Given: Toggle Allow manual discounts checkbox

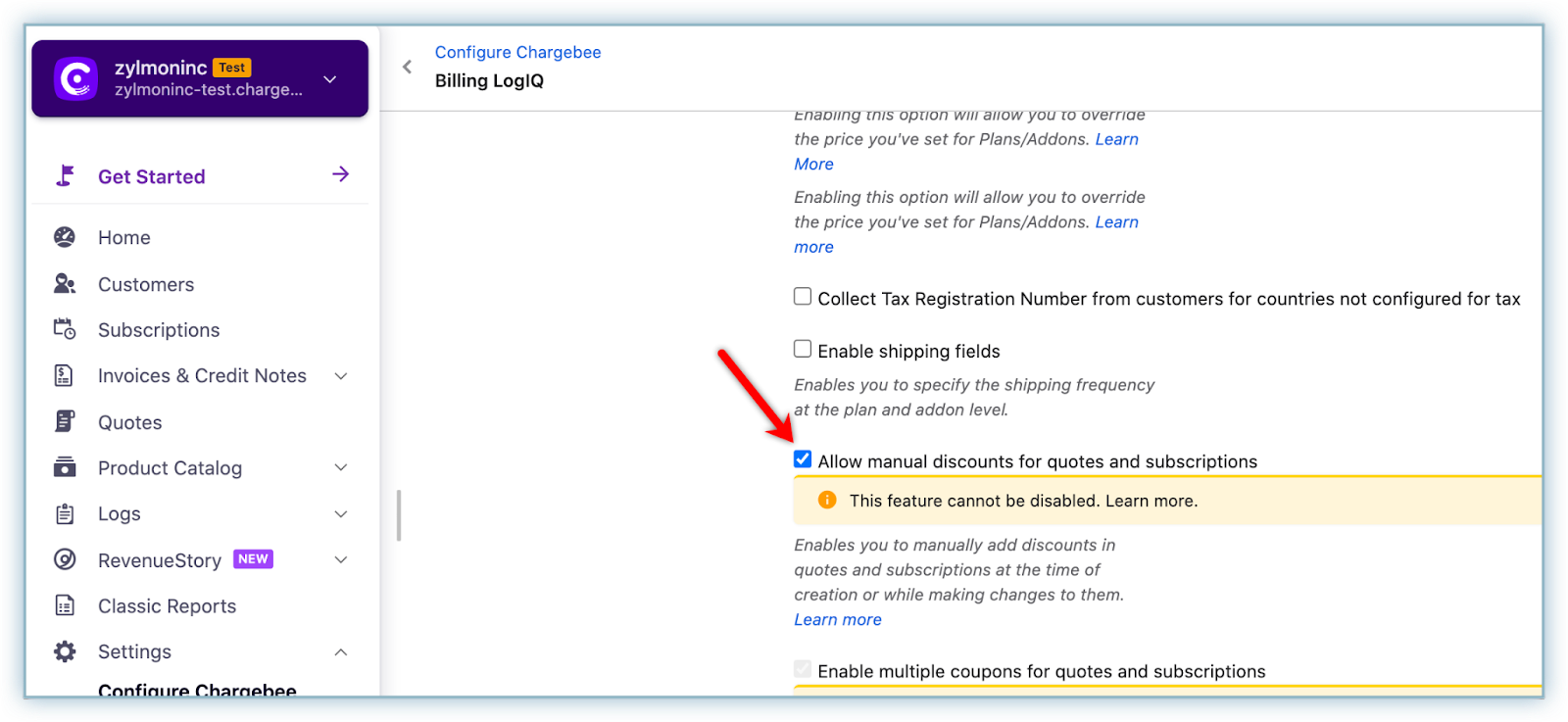Looking at the screenshot, I should pos(803,459).
